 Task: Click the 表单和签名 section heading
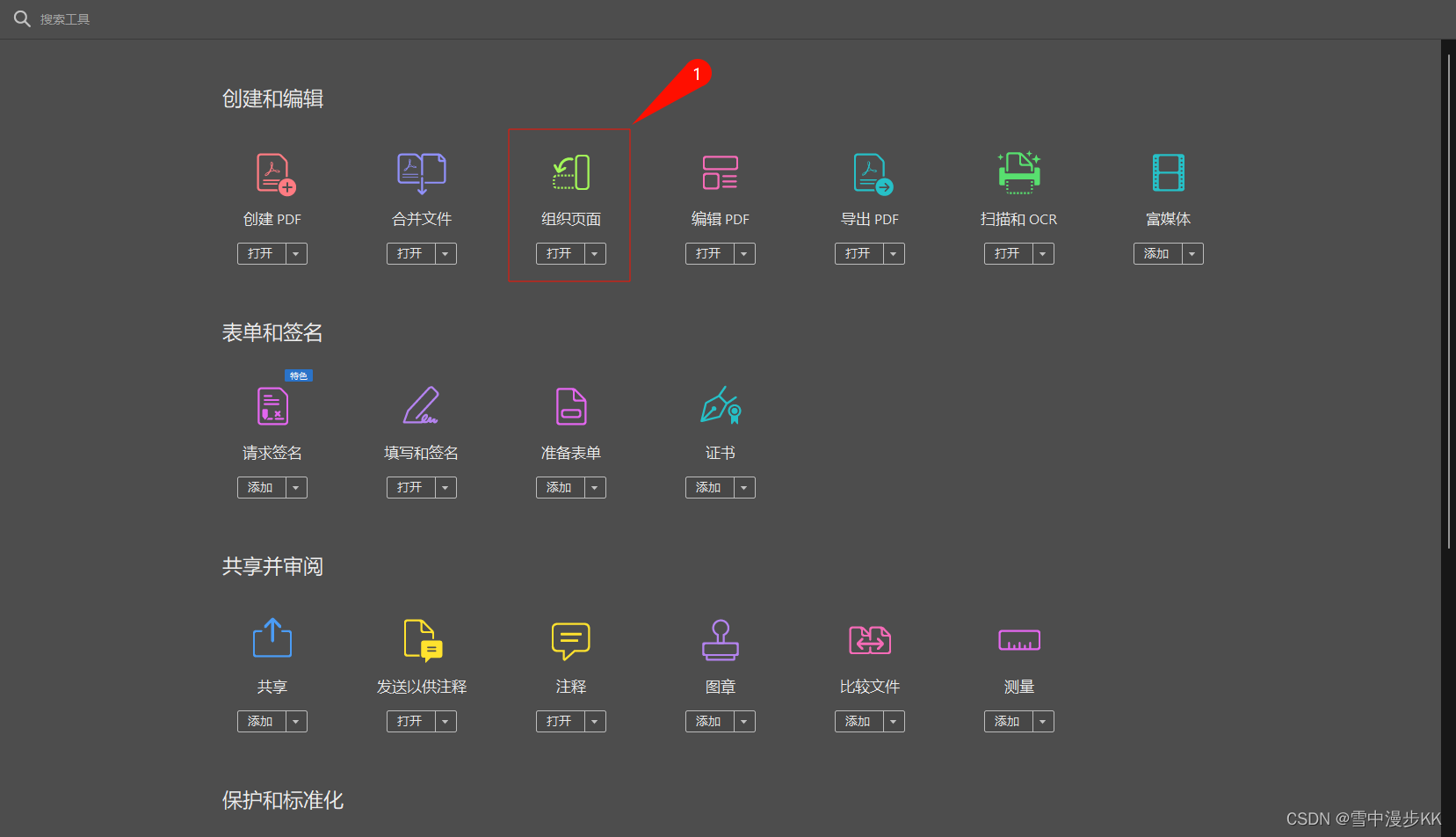click(x=272, y=332)
